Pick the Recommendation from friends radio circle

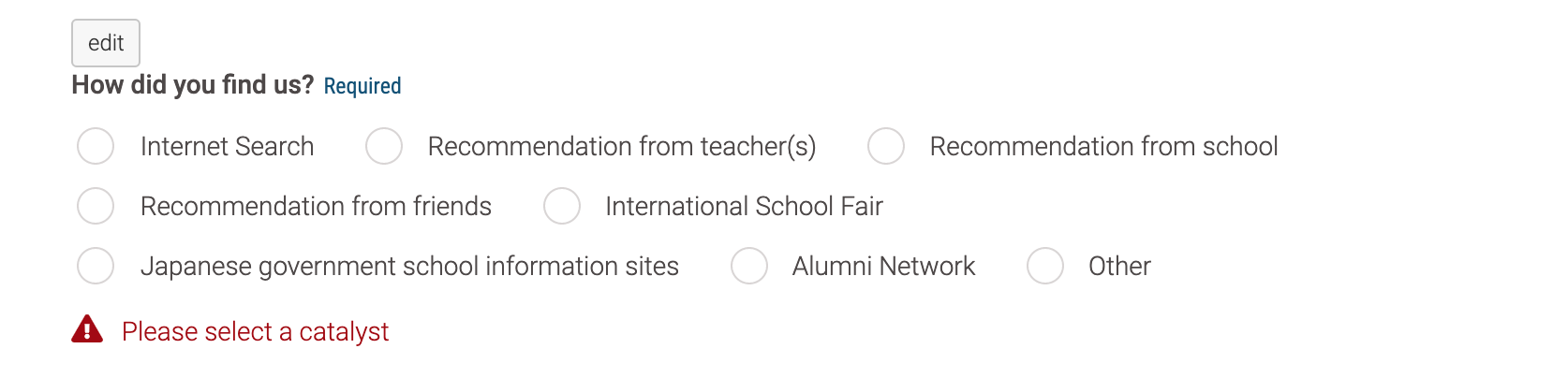(96, 206)
